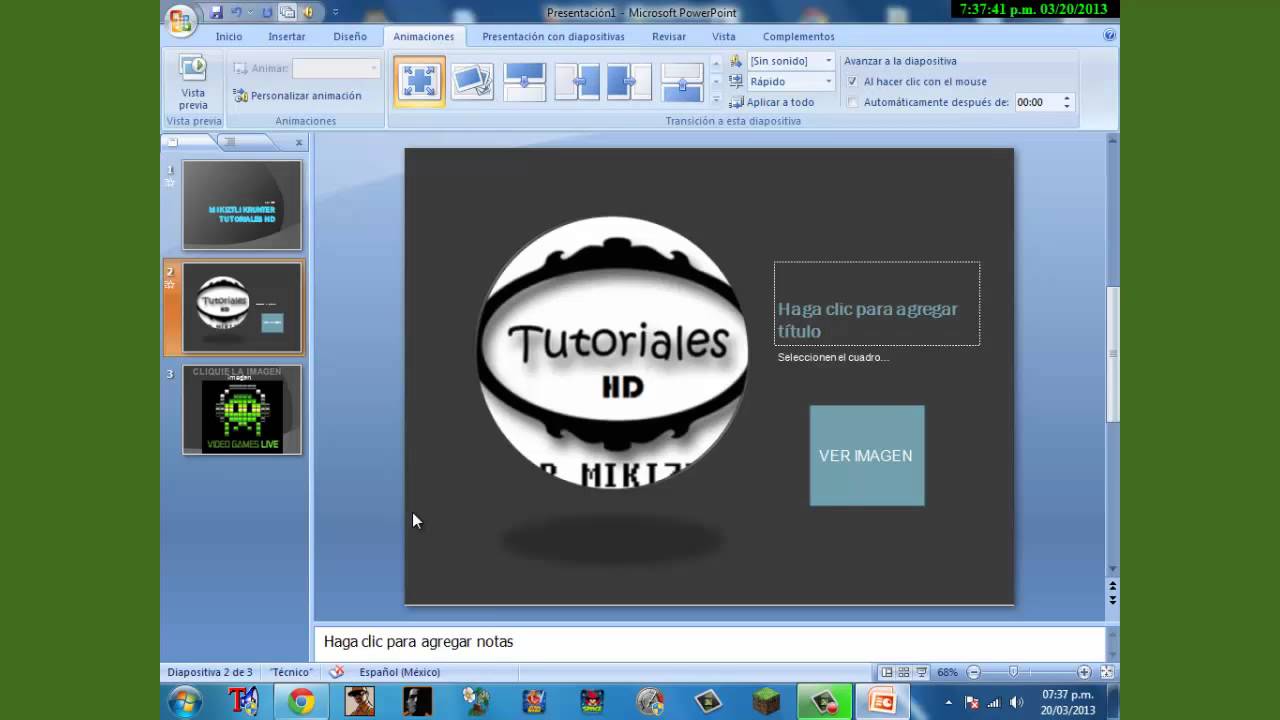Click the VER IMAGEN action button

coord(867,455)
